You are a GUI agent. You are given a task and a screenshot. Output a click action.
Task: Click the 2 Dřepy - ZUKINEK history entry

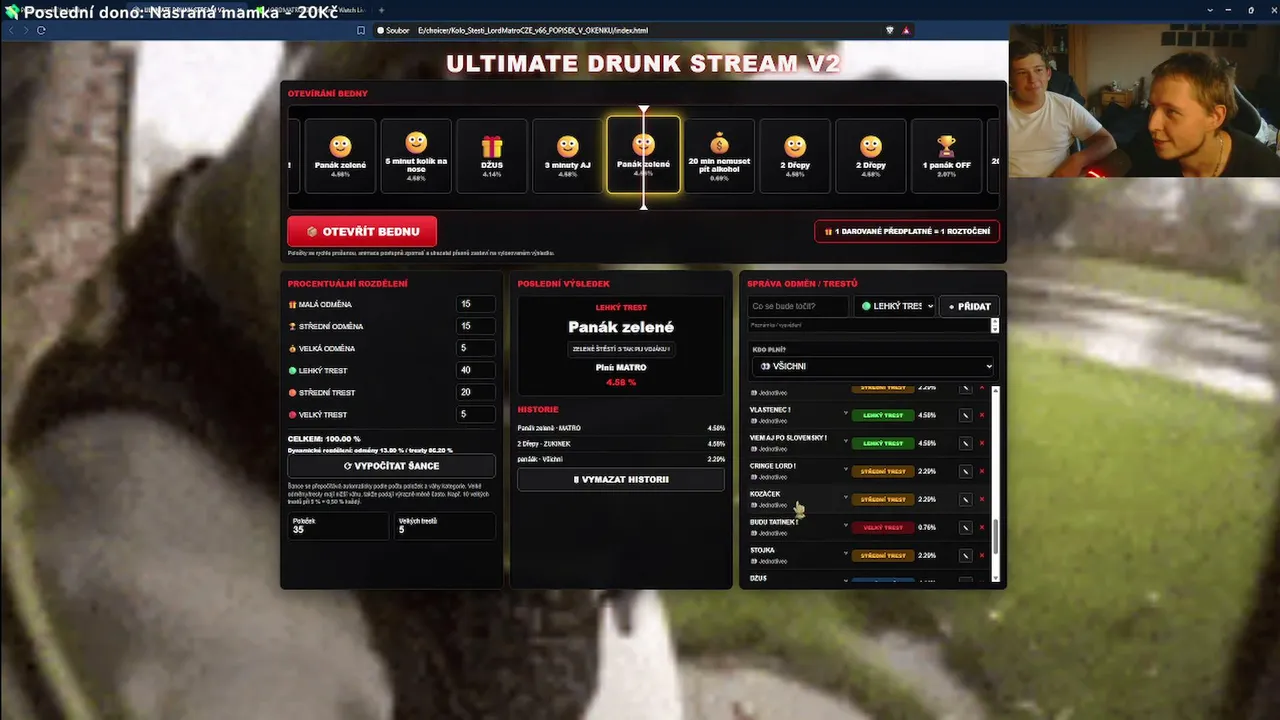coord(621,444)
